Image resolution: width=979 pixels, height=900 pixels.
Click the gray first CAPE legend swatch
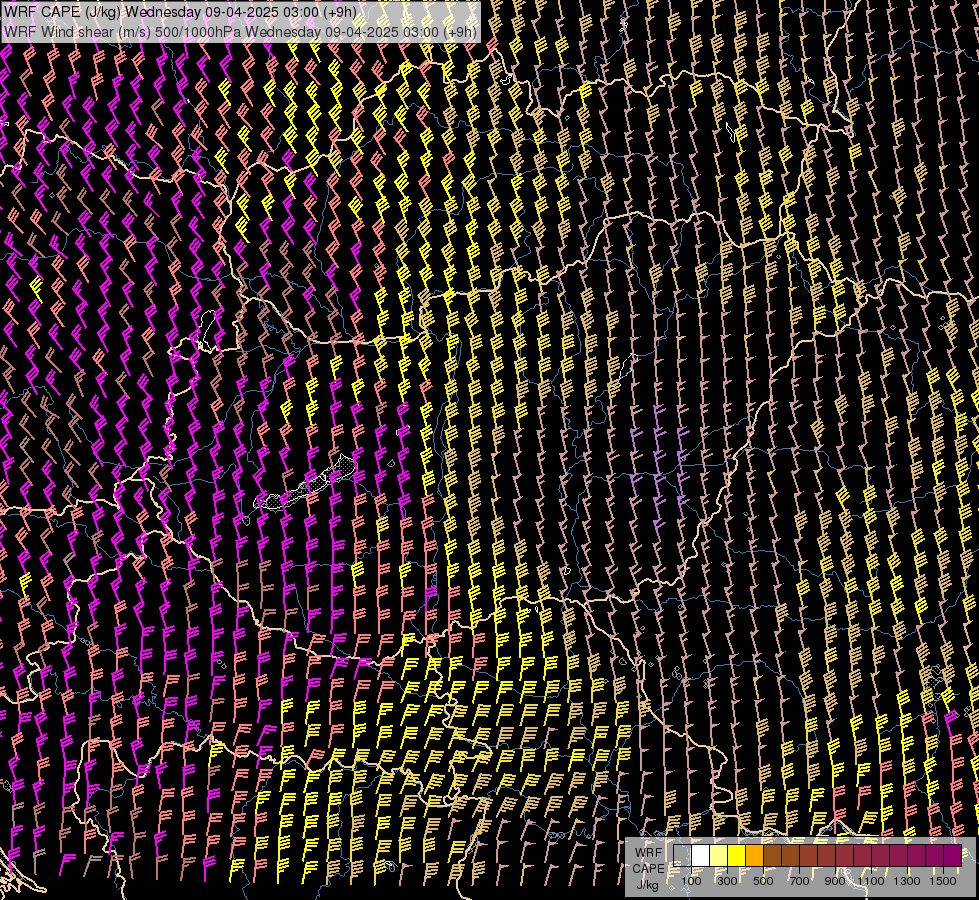click(x=682, y=855)
